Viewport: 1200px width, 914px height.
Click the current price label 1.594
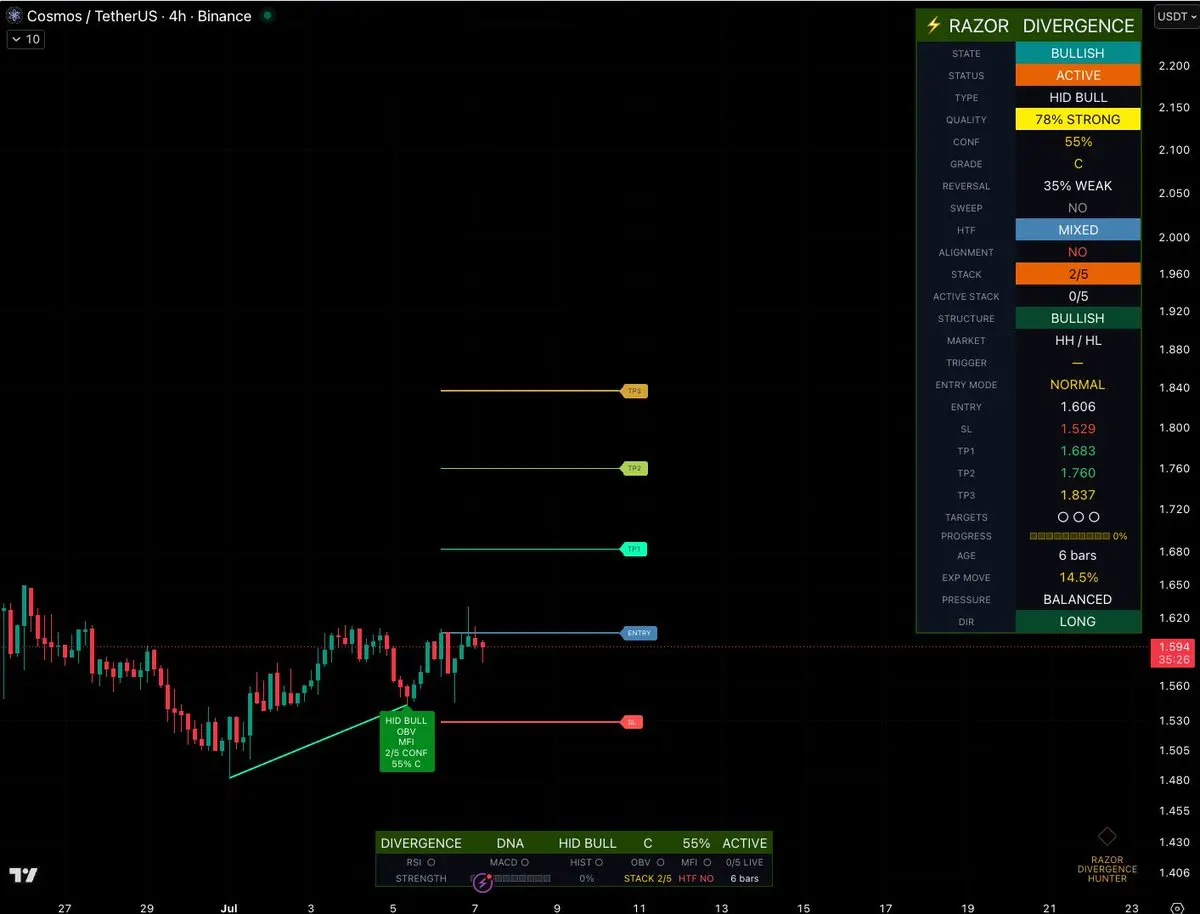1175,647
